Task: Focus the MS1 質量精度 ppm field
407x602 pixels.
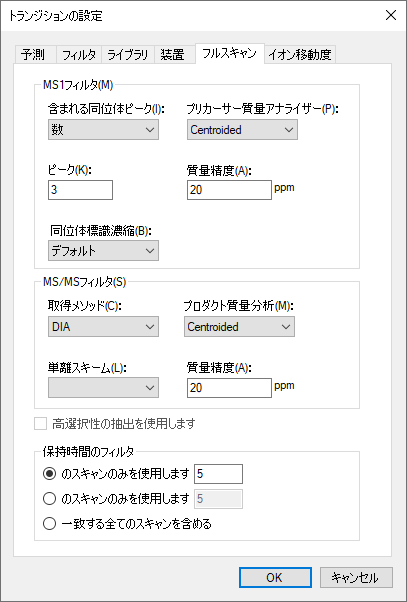Action: [x=229, y=190]
